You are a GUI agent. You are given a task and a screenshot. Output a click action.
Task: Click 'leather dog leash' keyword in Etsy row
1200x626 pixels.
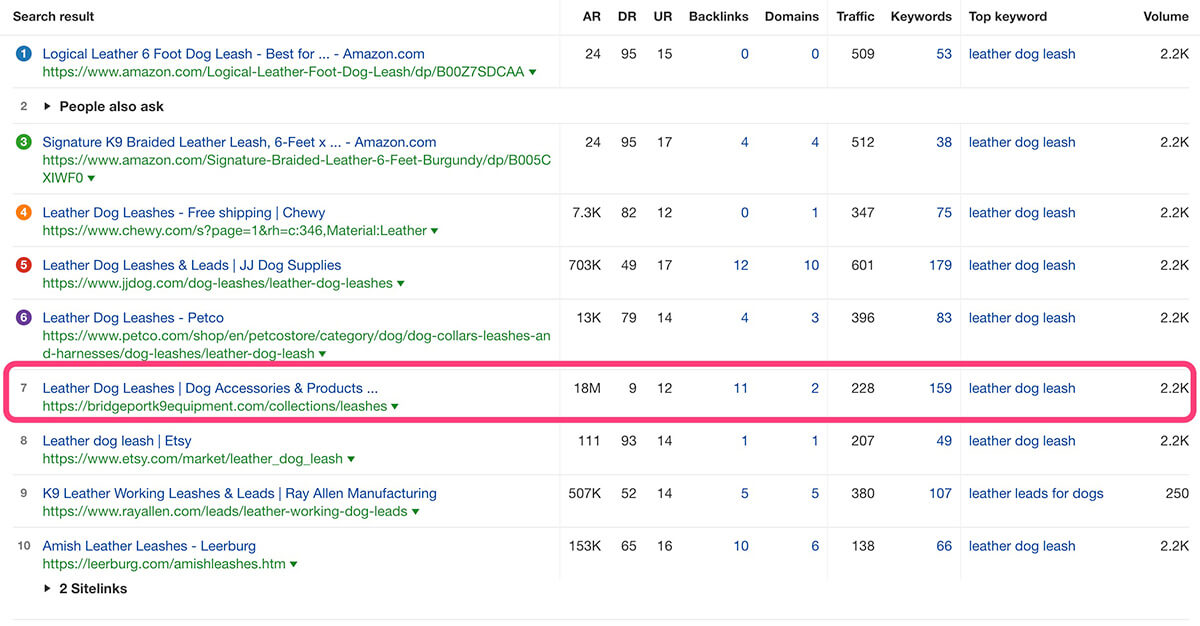point(1022,441)
